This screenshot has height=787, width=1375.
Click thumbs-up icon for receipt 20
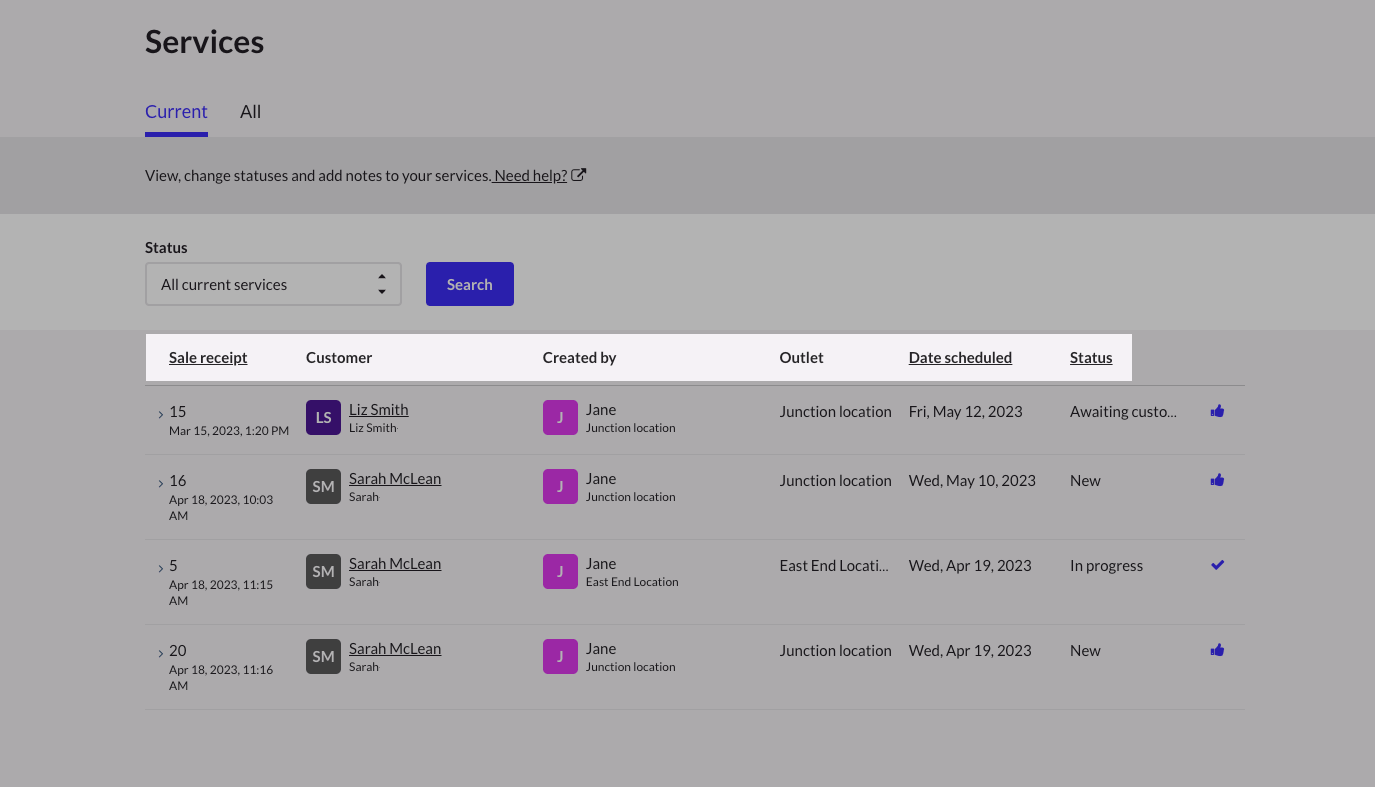pos(1217,650)
